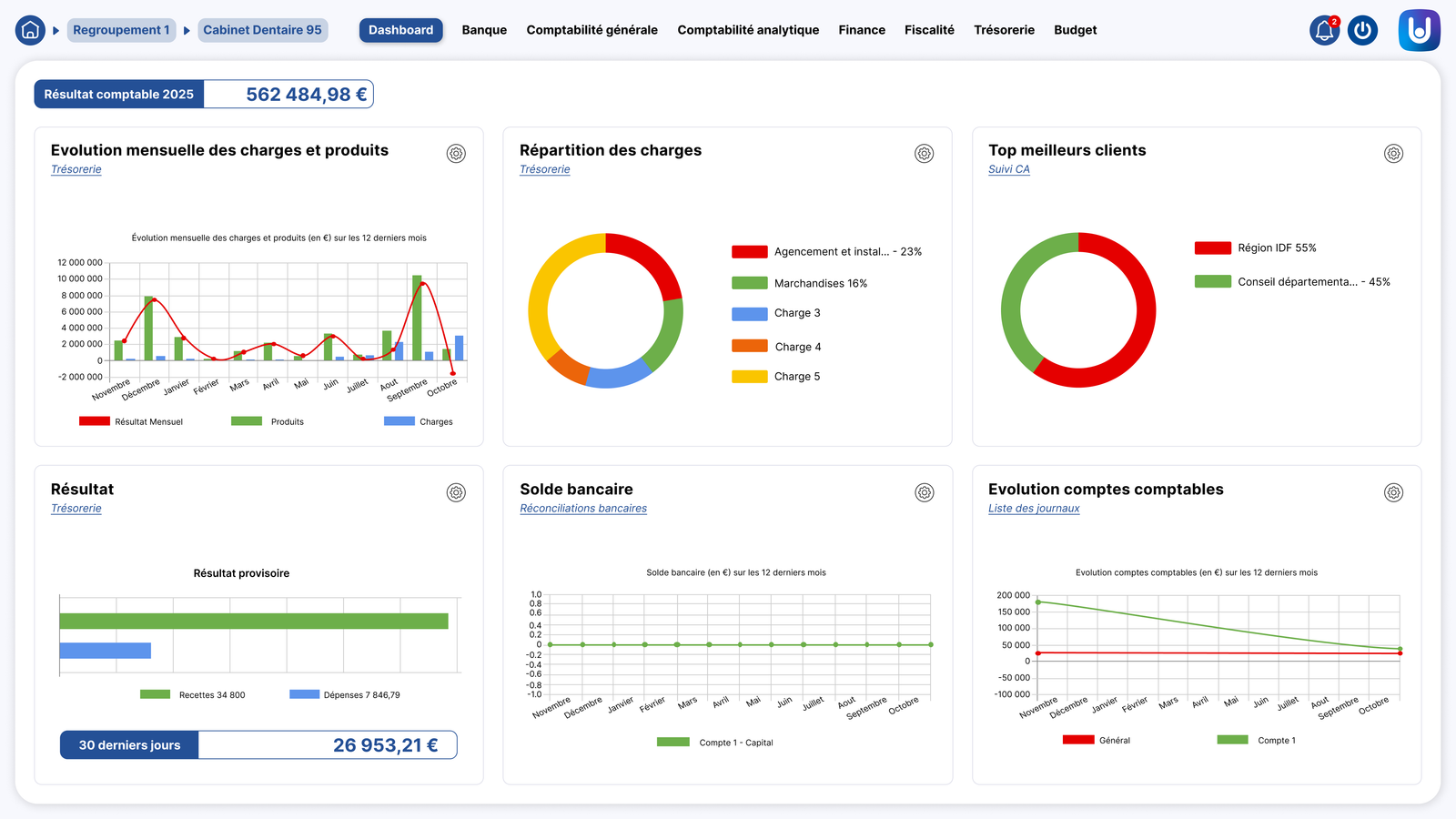Select the Regroupement 1 breadcrumb
The height and width of the screenshot is (819, 1456).
[121, 30]
